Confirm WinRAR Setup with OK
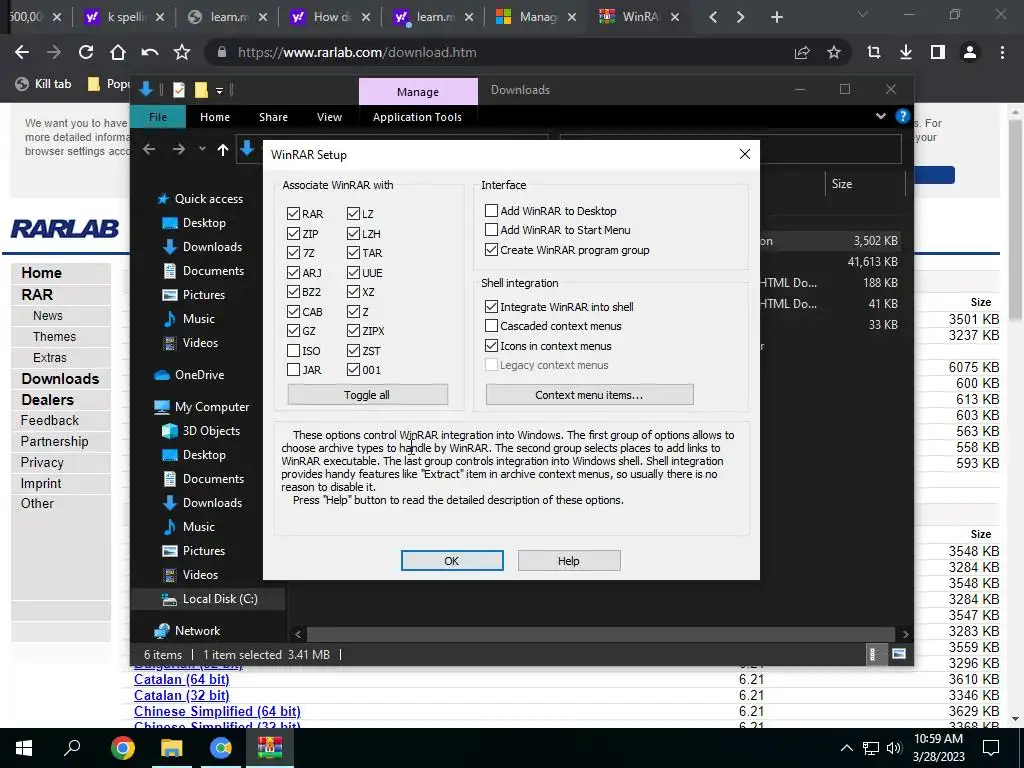Viewport: 1024px width, 768px height. click(452, 560)
